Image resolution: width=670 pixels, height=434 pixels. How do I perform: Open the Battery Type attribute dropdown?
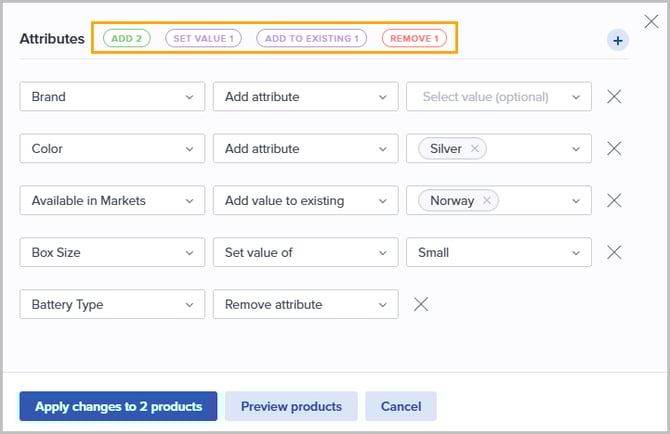click(x=112, y=305)
